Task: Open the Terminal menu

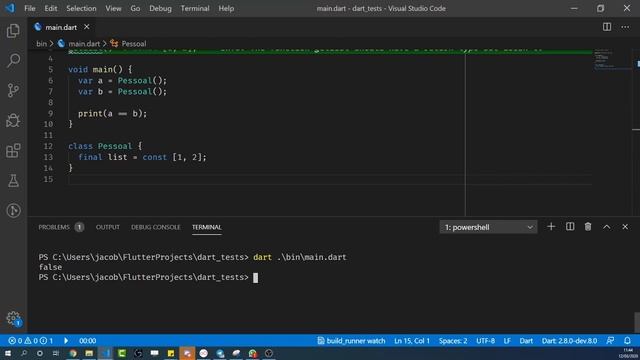Action: point(195,8)
